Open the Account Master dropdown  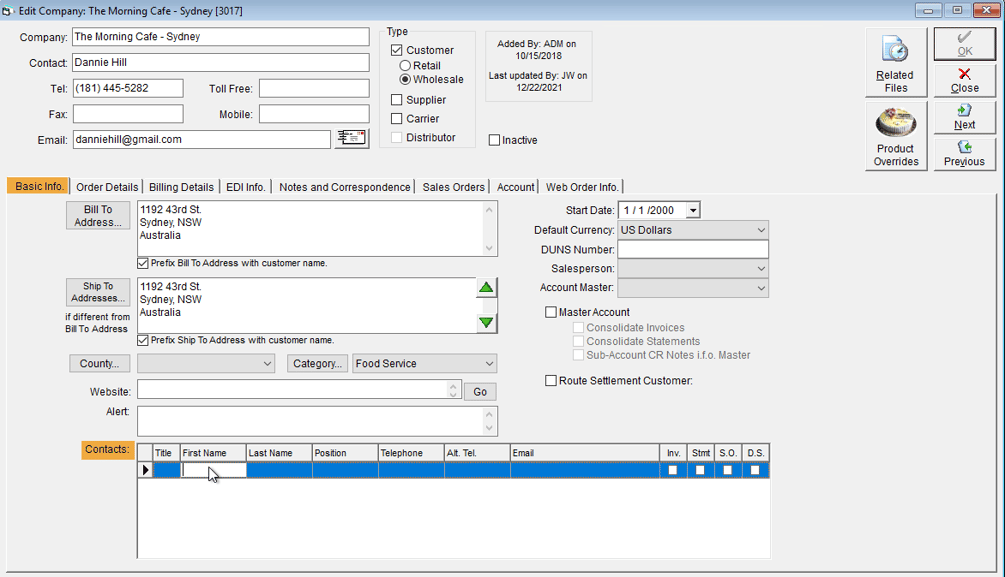pyautogui.click(x=761, y=288)
